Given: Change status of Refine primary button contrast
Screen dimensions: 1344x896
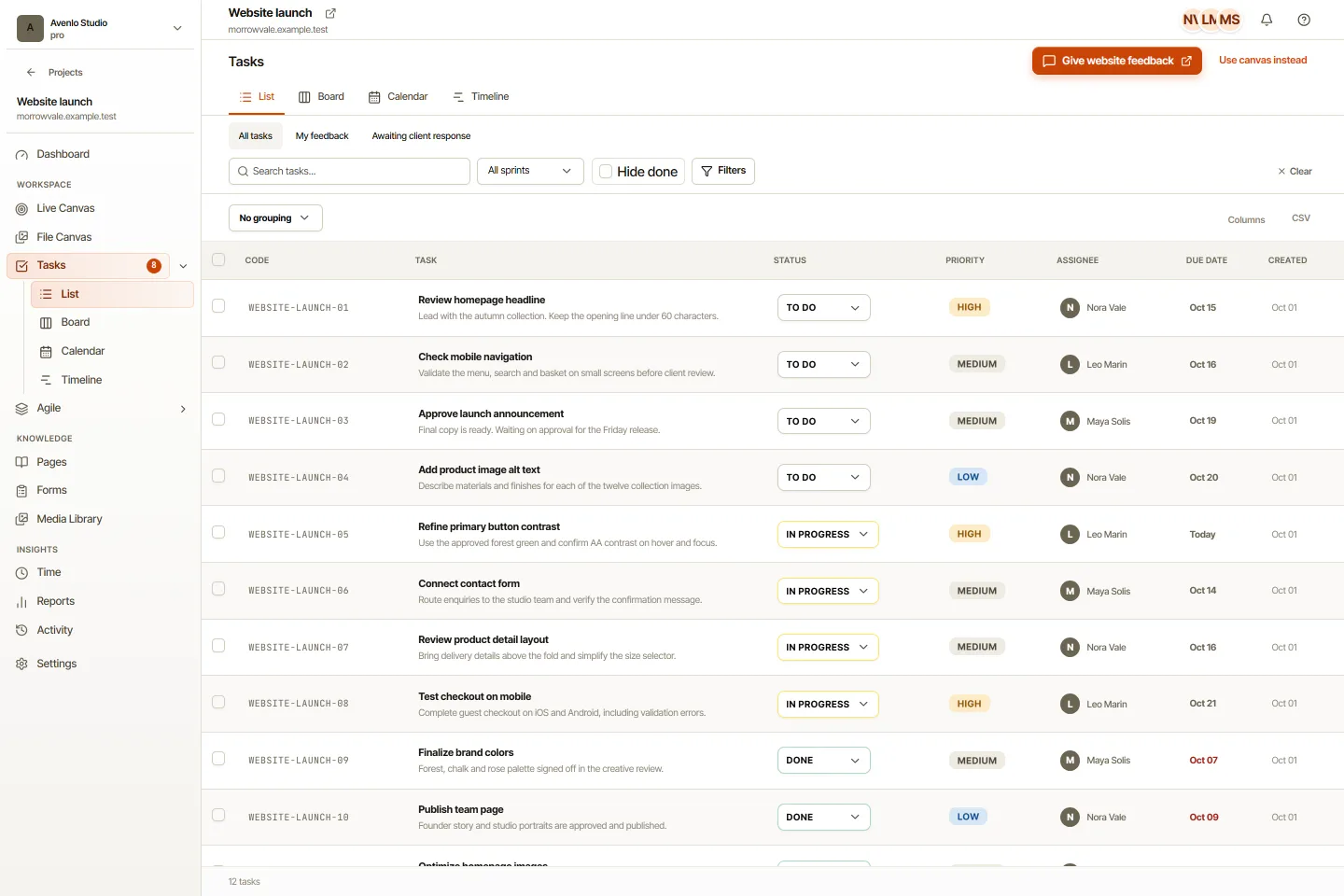Looking at the screenshot, I should coord(828,534).
